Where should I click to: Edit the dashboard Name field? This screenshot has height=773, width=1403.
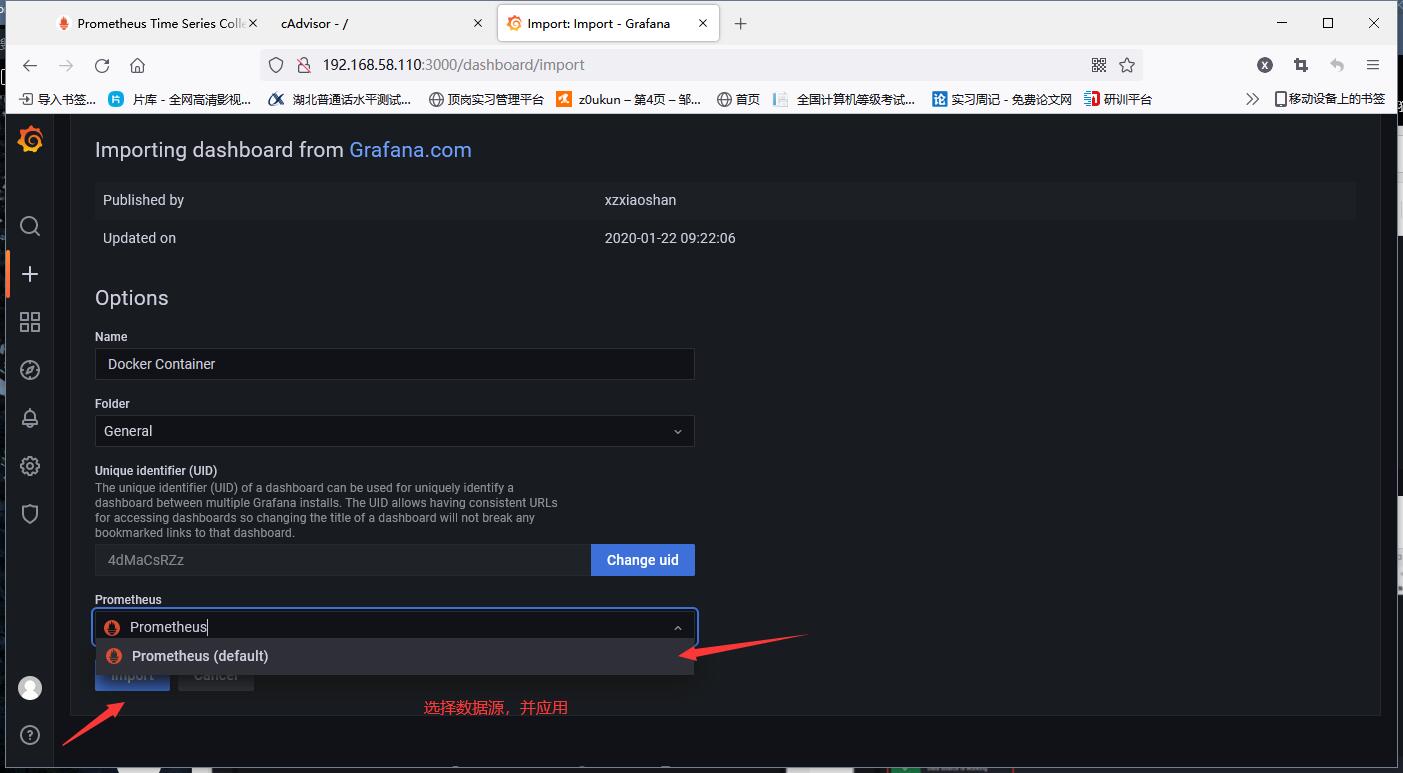pos(394,364)
